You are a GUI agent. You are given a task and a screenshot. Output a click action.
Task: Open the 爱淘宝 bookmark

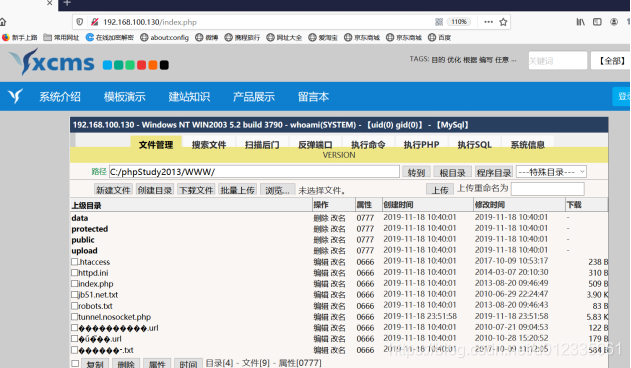coord(323,37)
